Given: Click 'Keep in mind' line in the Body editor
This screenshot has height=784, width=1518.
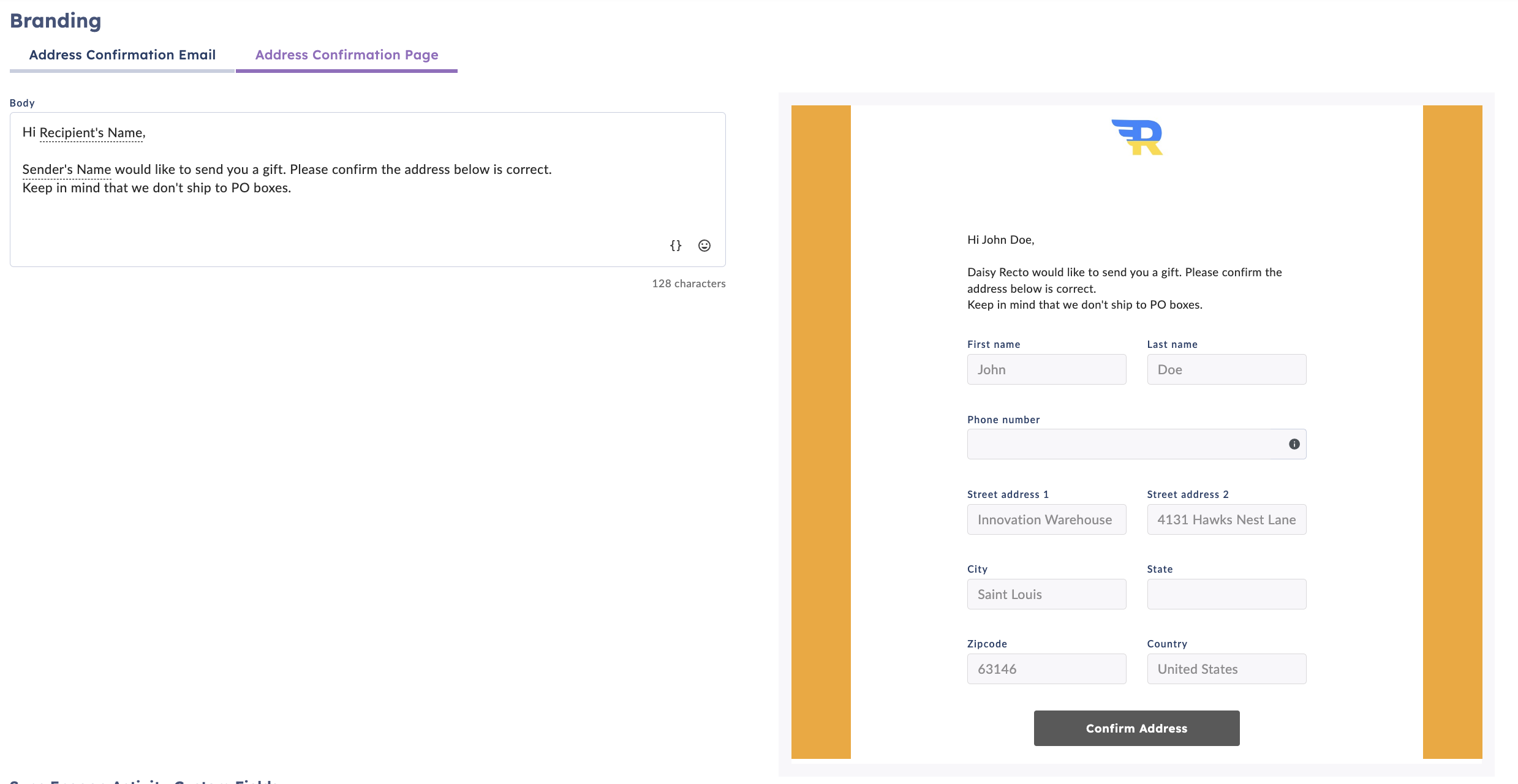Looking at the screenshot, I should pos(157,188).
